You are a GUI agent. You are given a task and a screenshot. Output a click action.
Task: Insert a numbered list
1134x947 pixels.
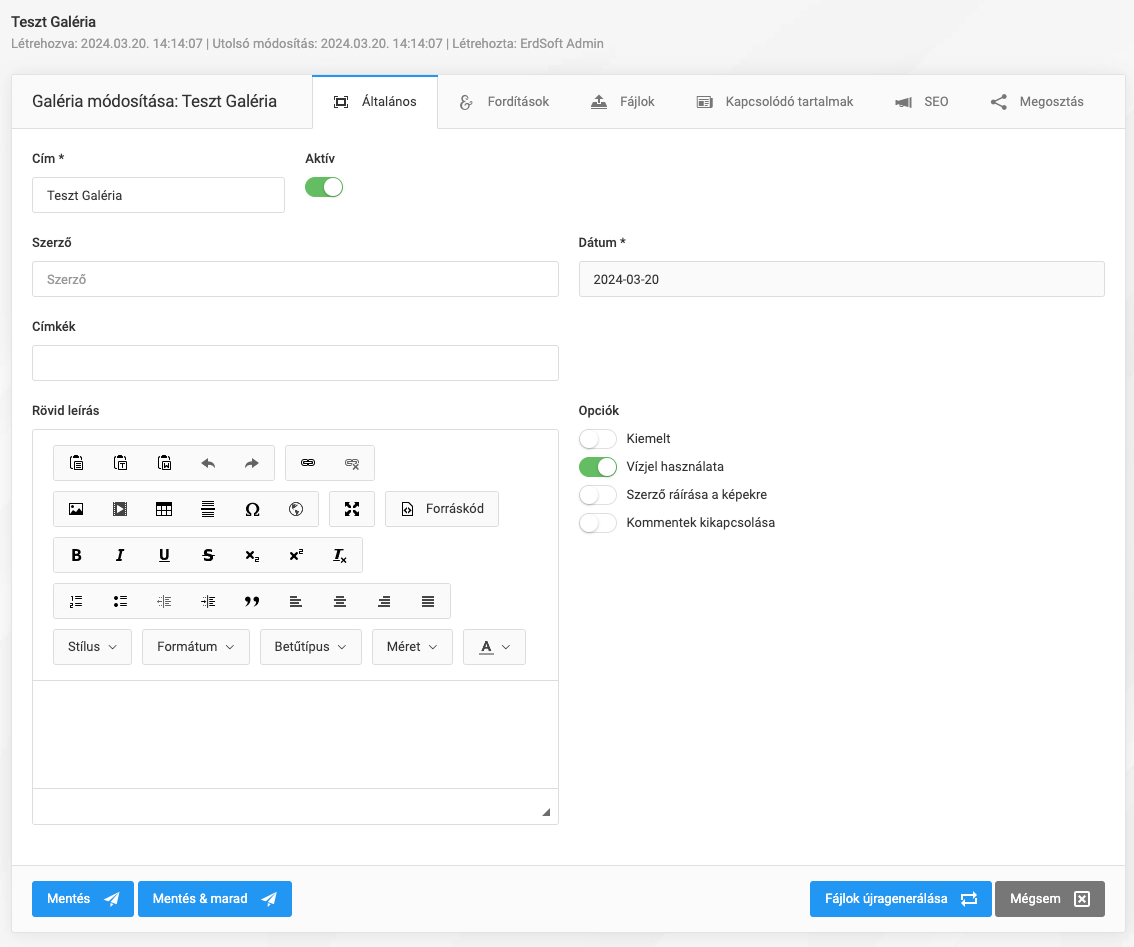tap(76, 601)
